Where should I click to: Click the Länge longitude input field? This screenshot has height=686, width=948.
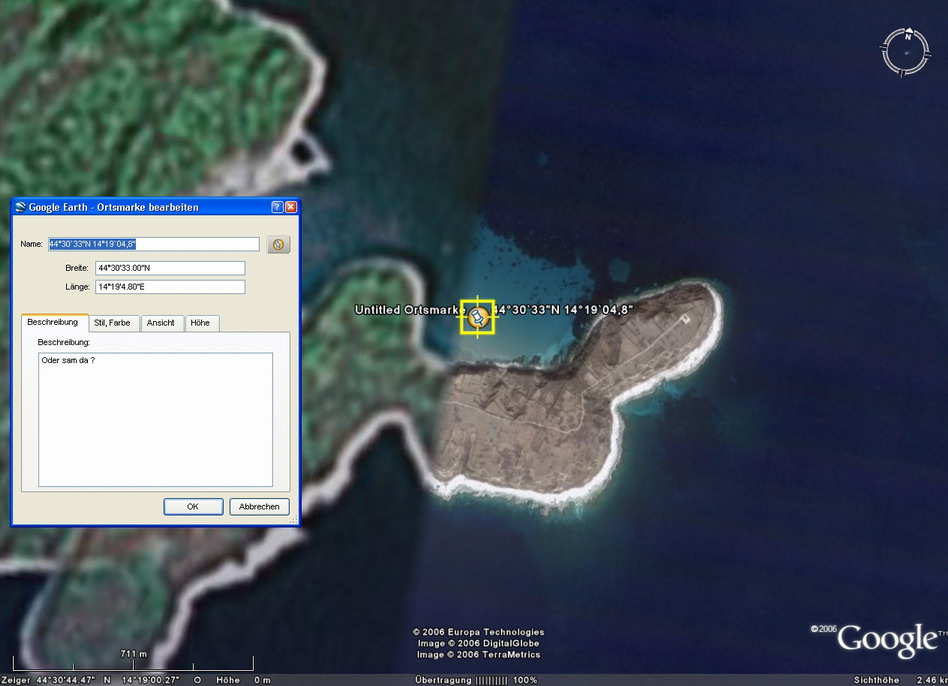(x=169, y=287)
